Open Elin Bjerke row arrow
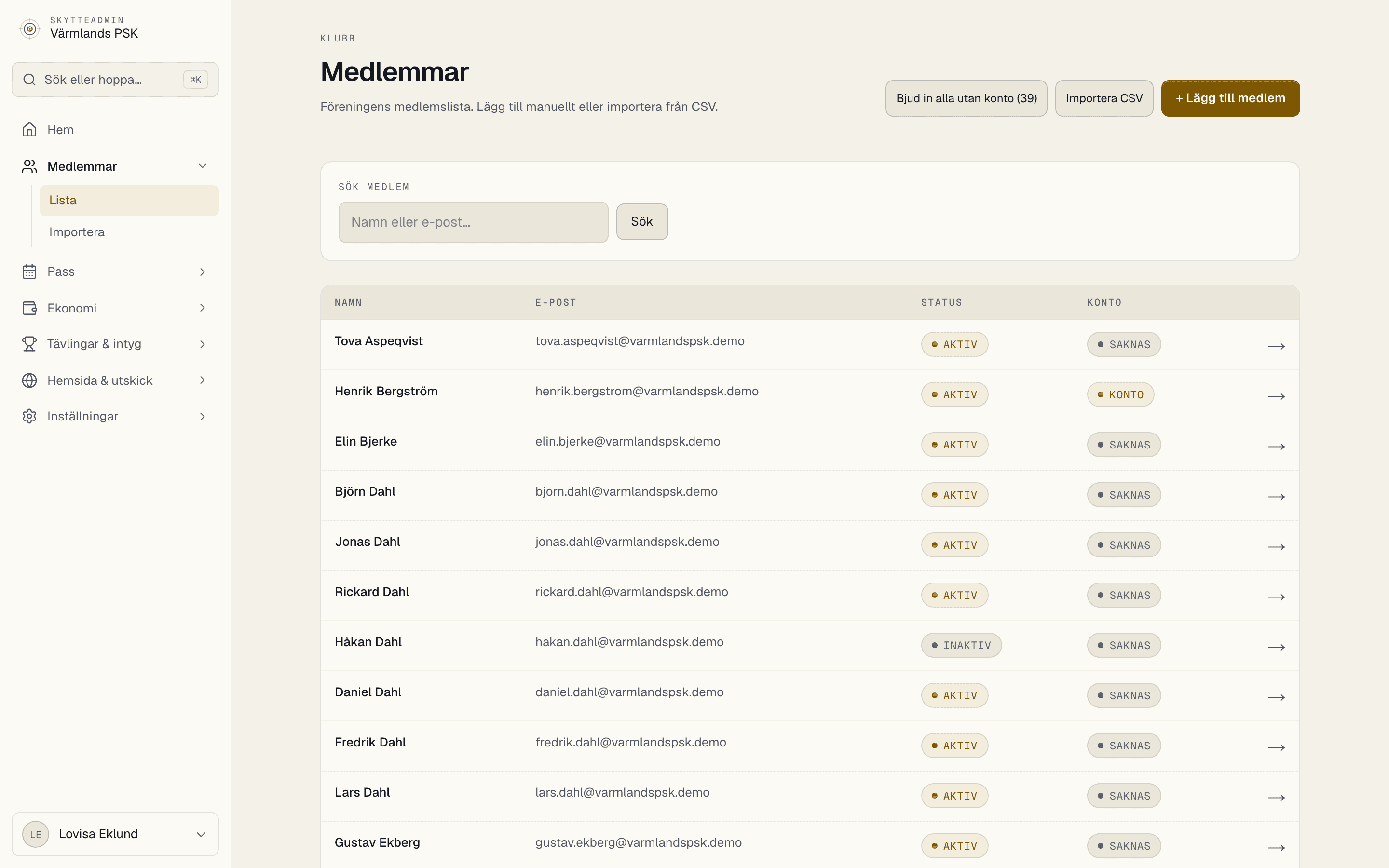Viewport: 1389px width, 868px height. coord(1276,447)
